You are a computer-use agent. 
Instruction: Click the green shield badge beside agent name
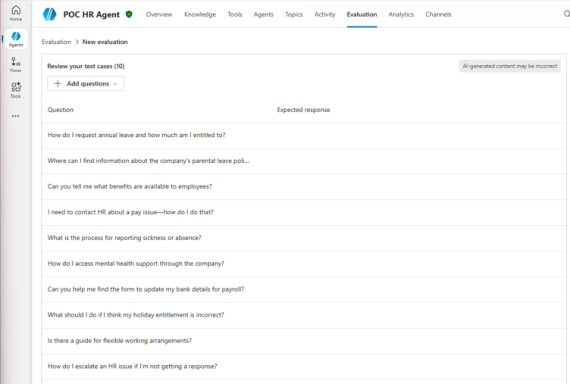click(129, 14)
